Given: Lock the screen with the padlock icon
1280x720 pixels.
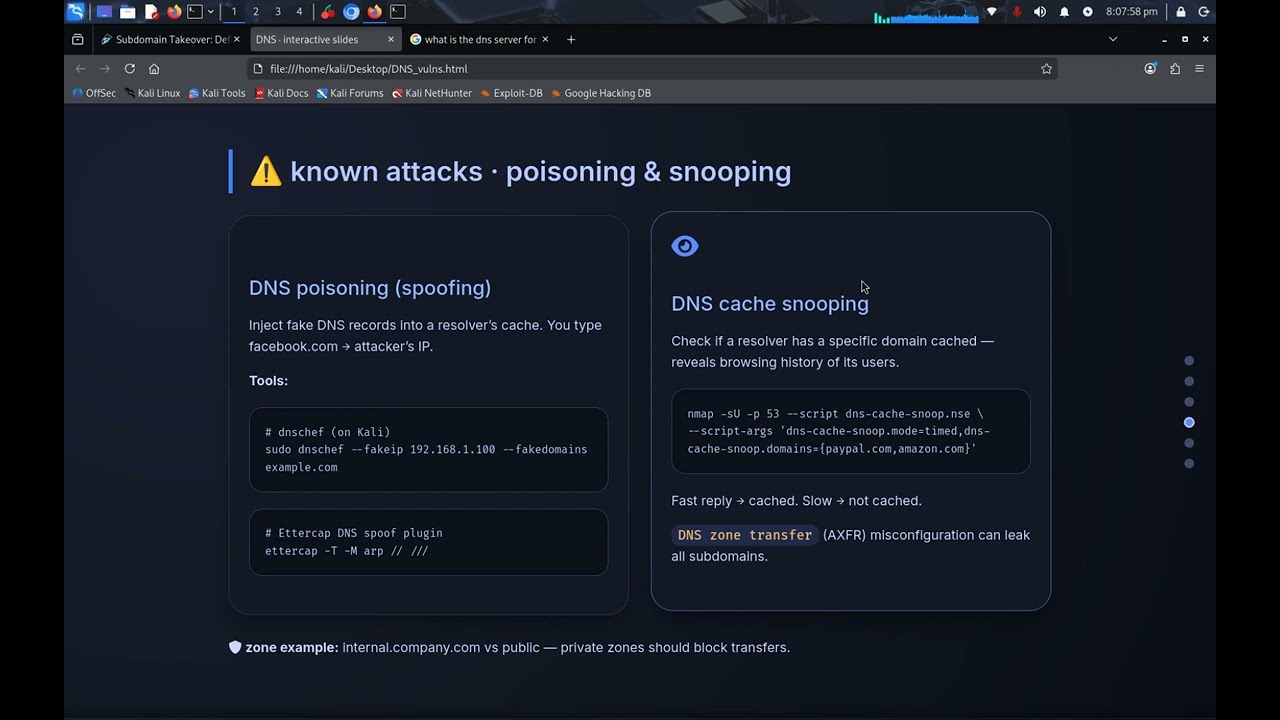Looking at the screenshot, I should coord(1181,12).
